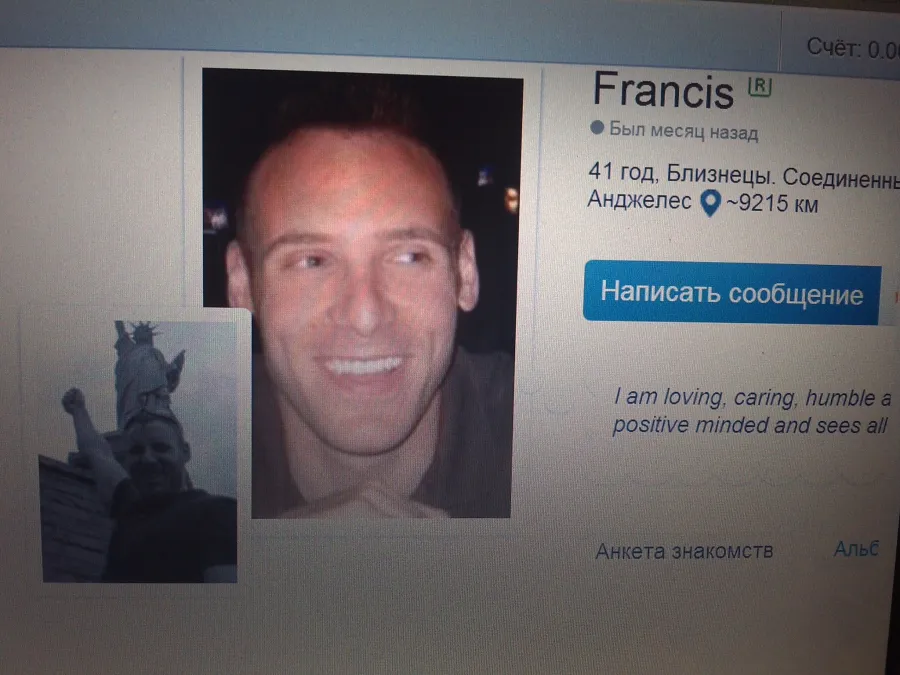900x675 pixels.
Task: Click the city name Анджелес
Action: click(x=639, y=200)
